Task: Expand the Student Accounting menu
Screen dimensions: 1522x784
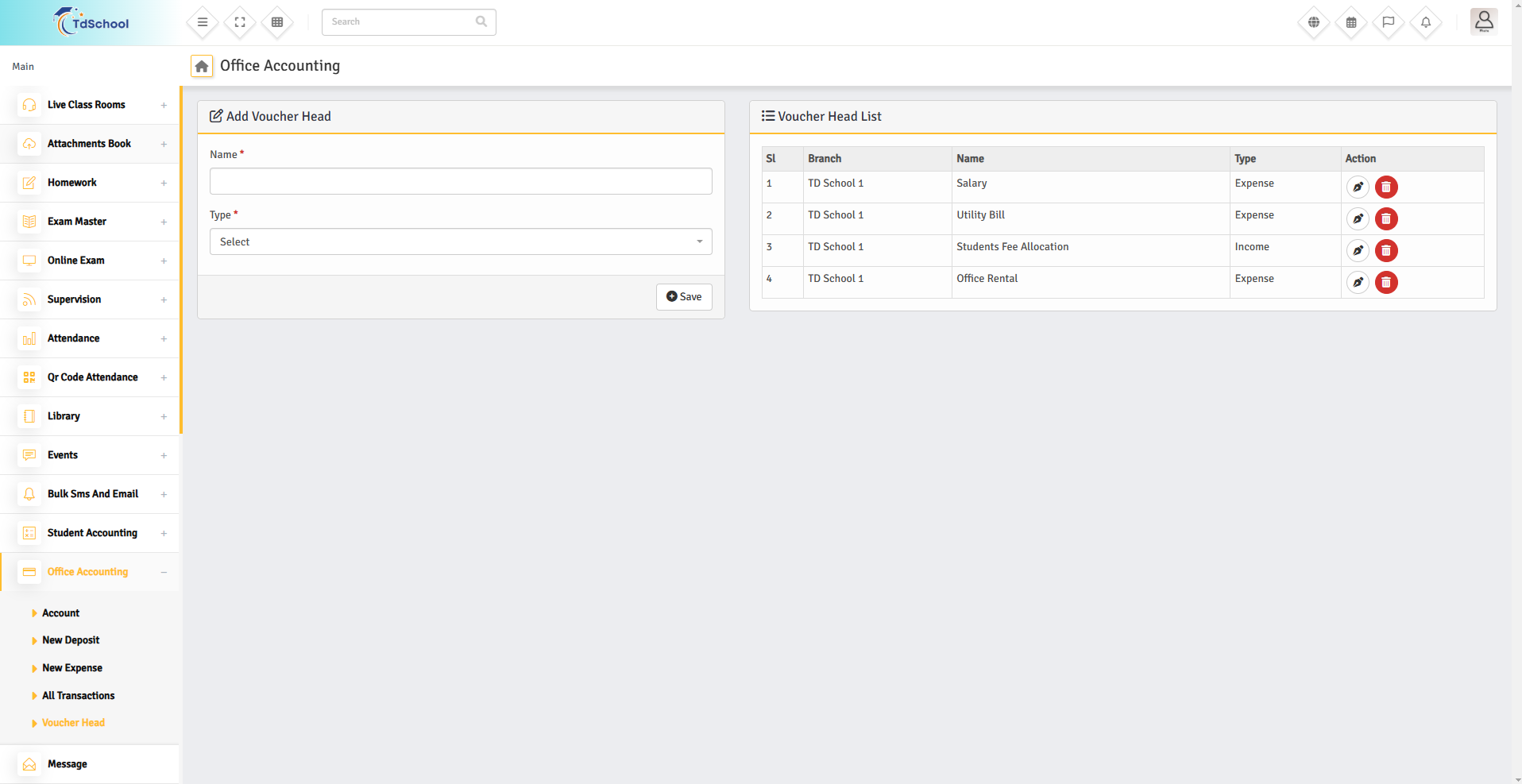Action: (x=91, y=533)
